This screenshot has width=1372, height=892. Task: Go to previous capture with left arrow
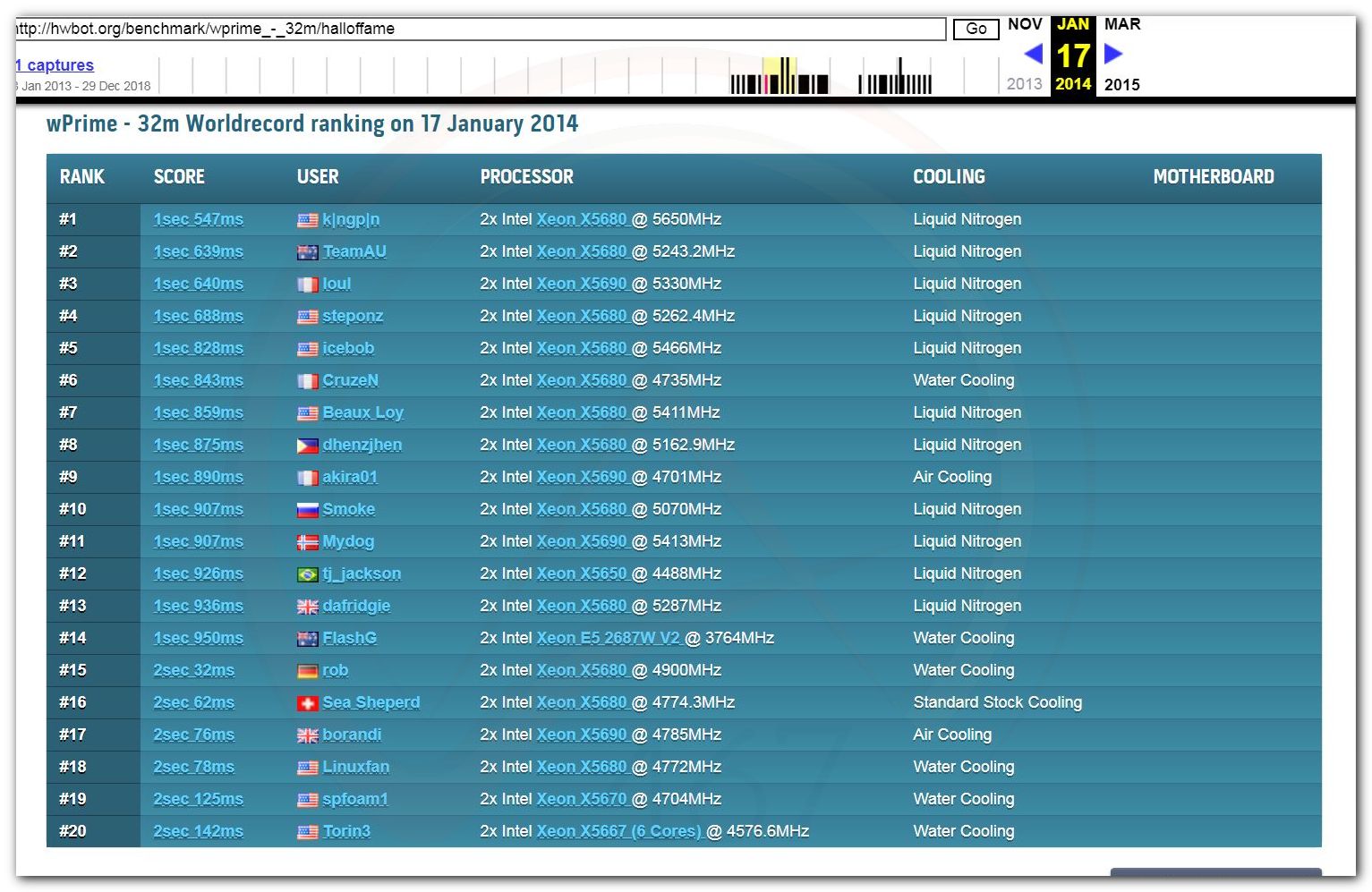click(x=1034, y=54)
